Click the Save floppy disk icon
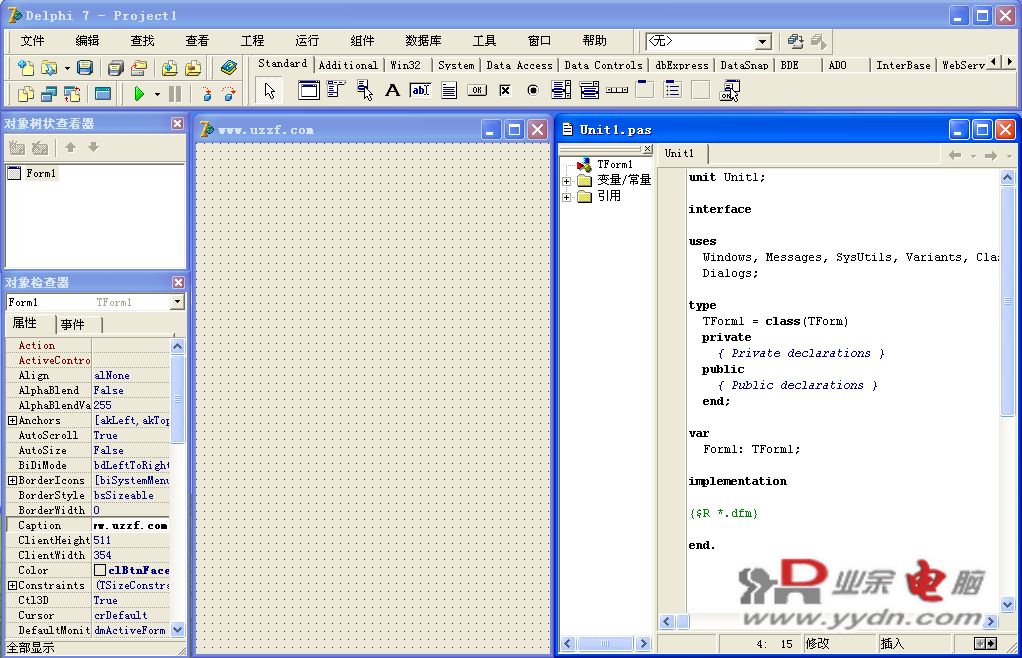Viewport: 1022px width, 658px height. (x=85, y=67)
